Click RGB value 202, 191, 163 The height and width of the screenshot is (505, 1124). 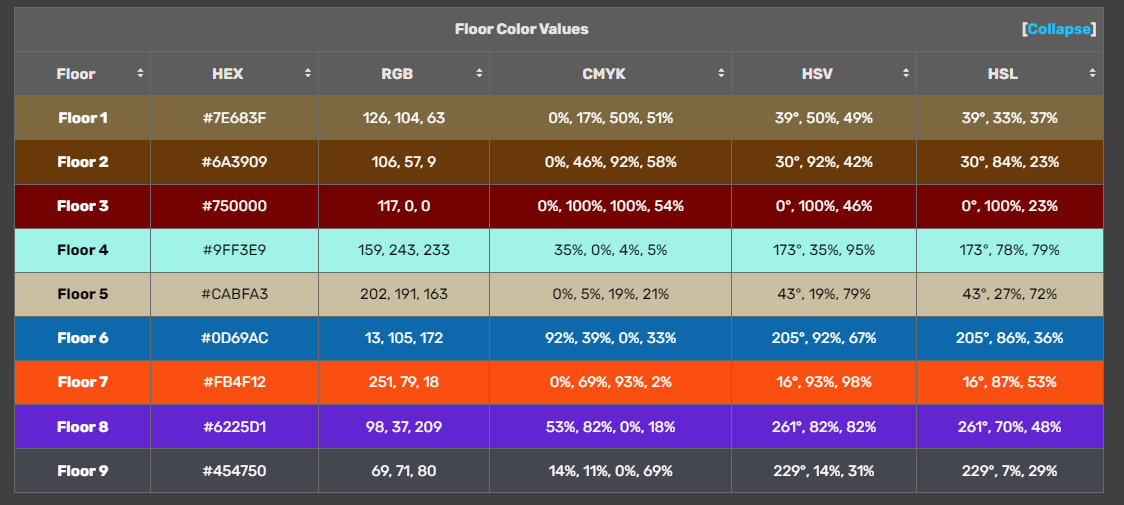click(x=404, y=294)
